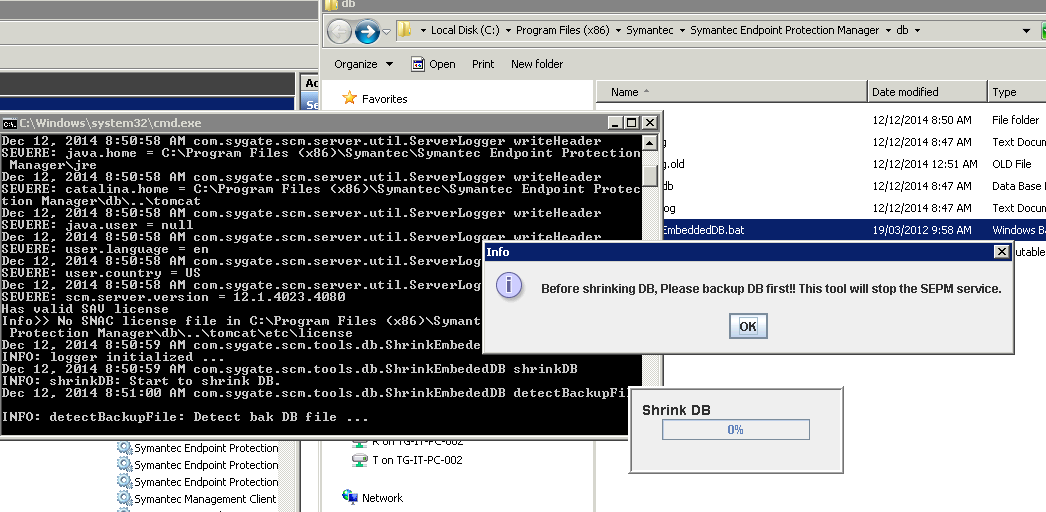The width and height of the screenshot is (1046, 512).
Task: Expand arrow after Symantec Endpoint Protection Manager breadcrumb
Action: (x=888, y=31)
